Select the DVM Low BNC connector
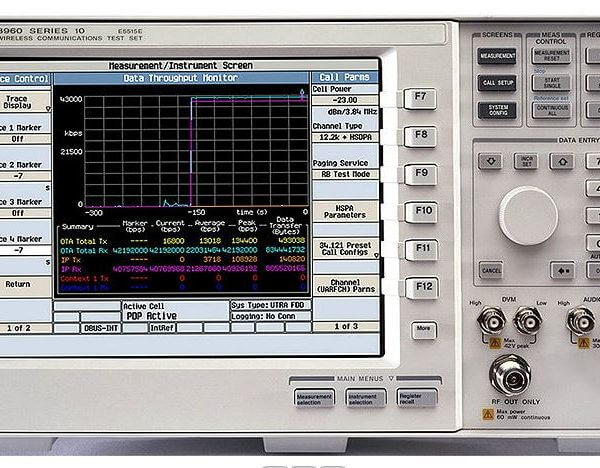The height and width of the screenshot is (468, 600). coord(528,321)
